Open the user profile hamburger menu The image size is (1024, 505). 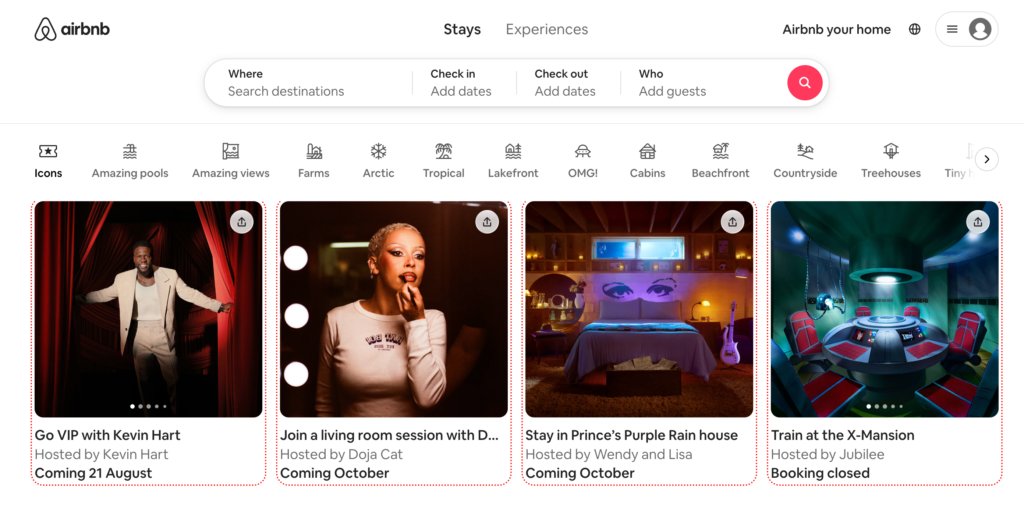(966, 30)
